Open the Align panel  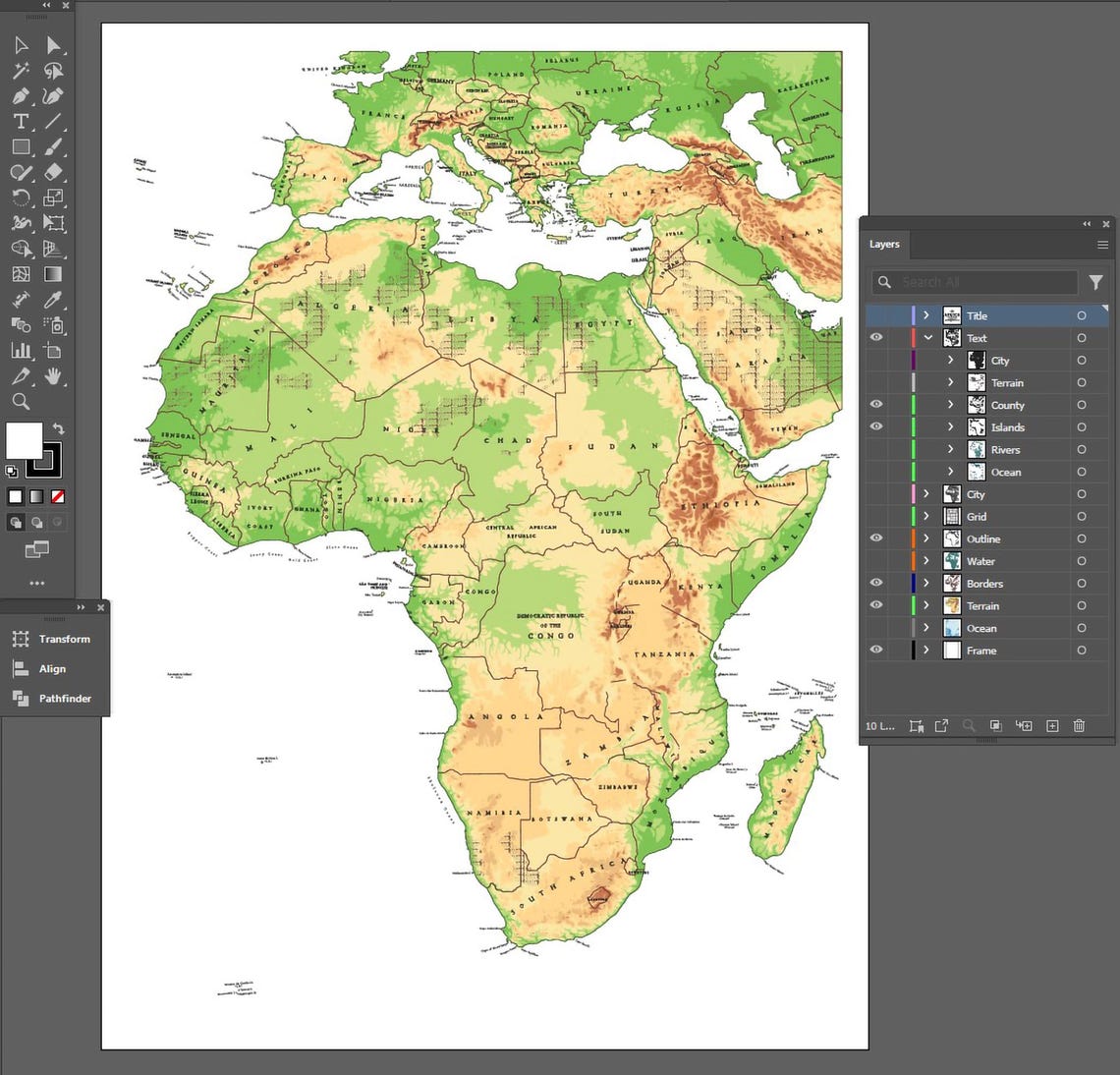click(40, 668)
